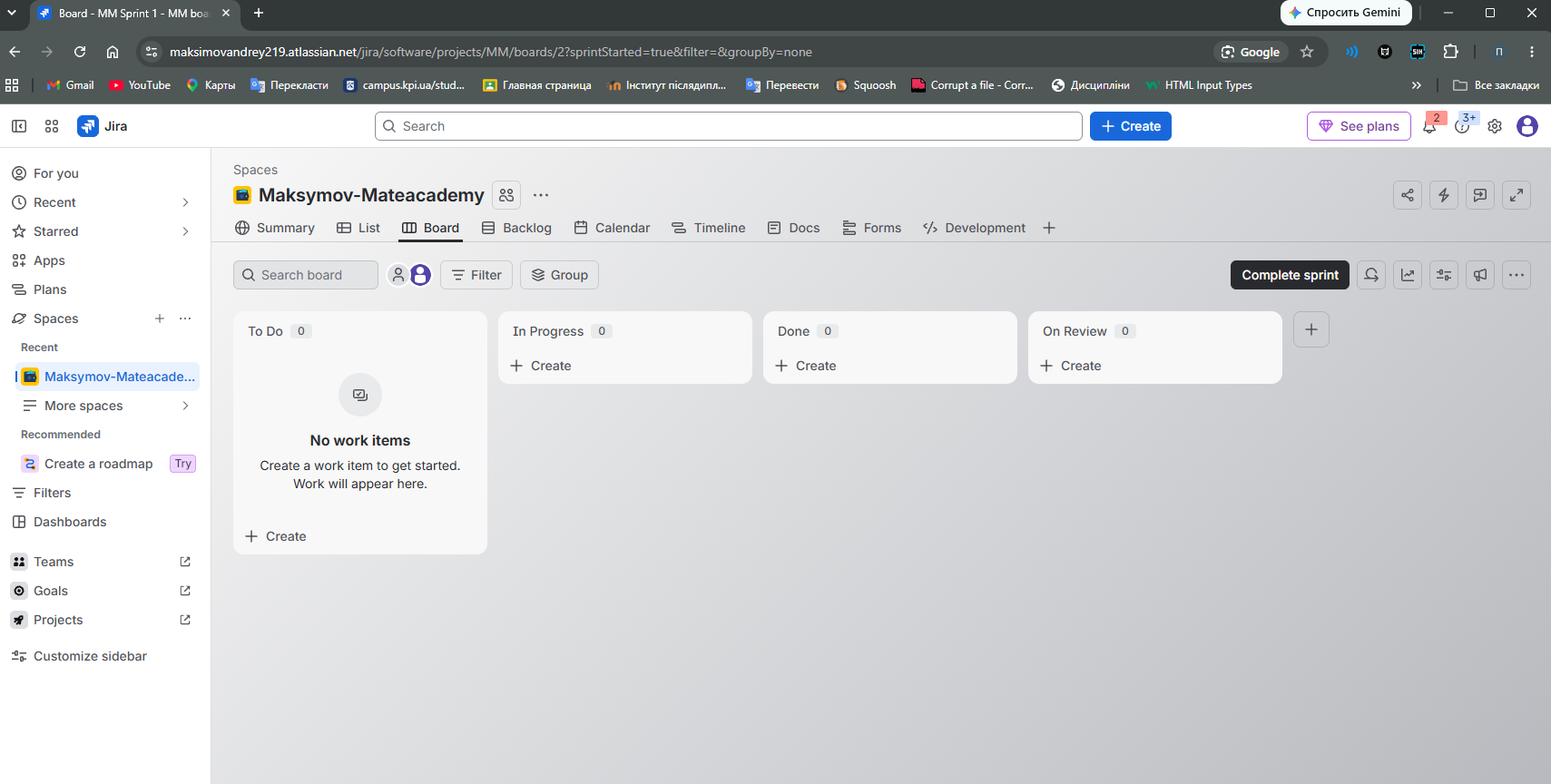Filter by the purple user avatar
Image resolution: width=1551 pixels, height=784 pixels.
click(420, 275)
